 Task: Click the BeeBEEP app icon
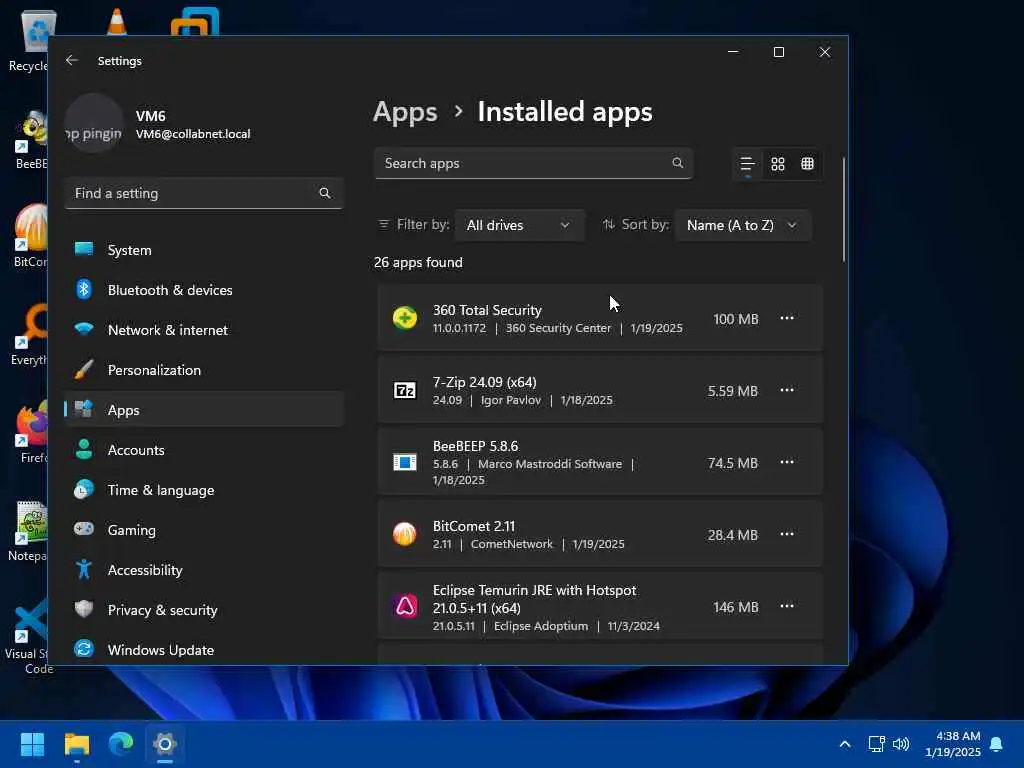[x=405, y=462]
